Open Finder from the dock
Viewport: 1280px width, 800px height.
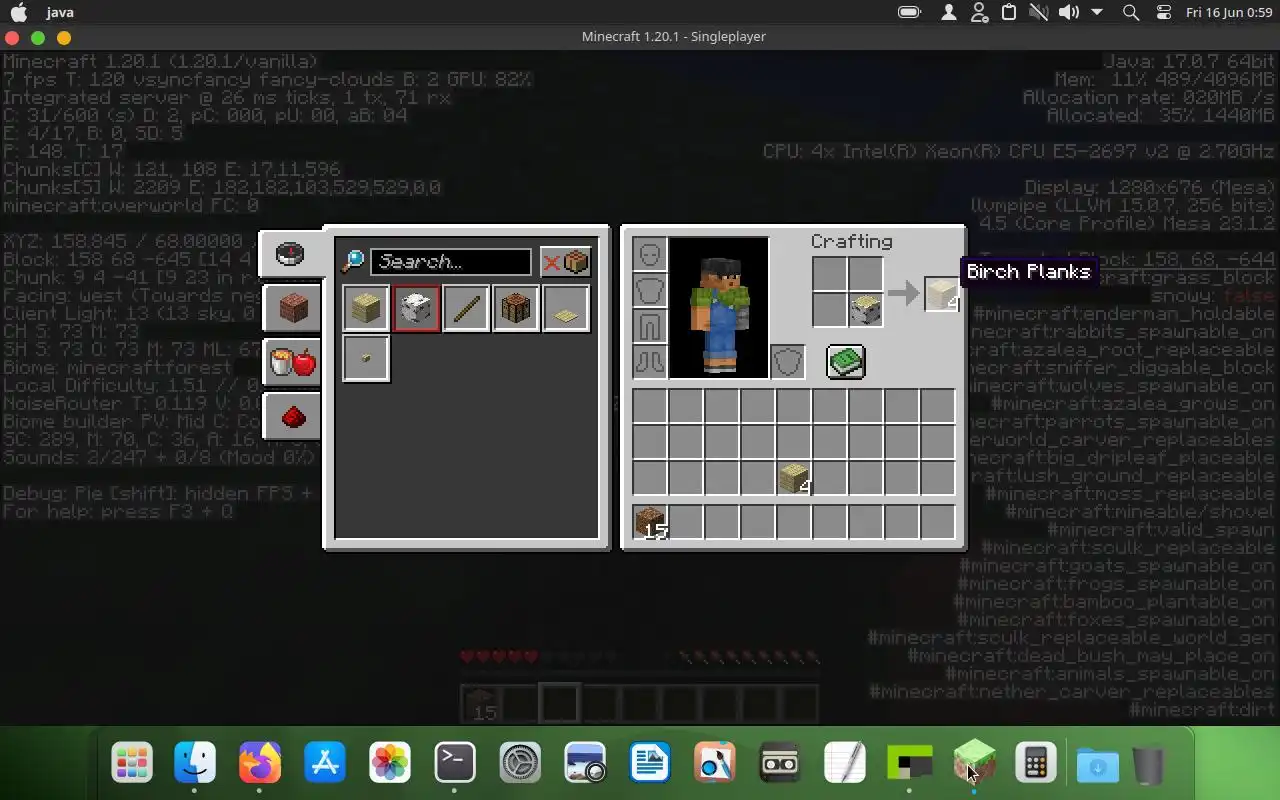pos(195,764)
